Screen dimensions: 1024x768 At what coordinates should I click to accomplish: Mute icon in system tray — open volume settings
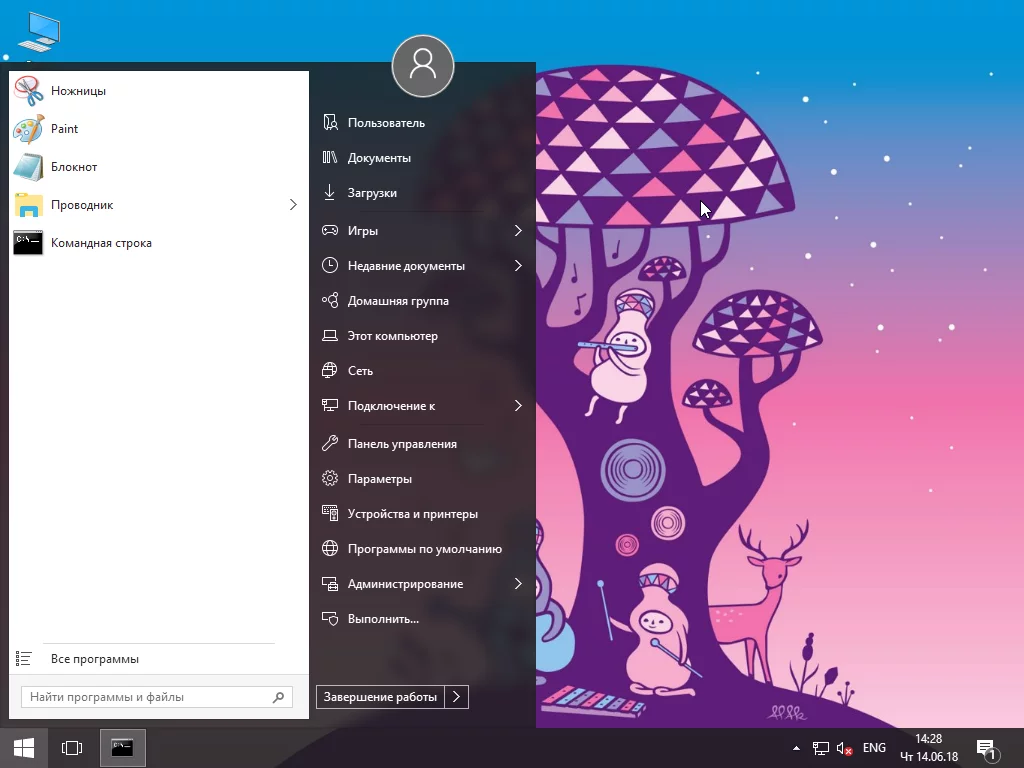844,747
